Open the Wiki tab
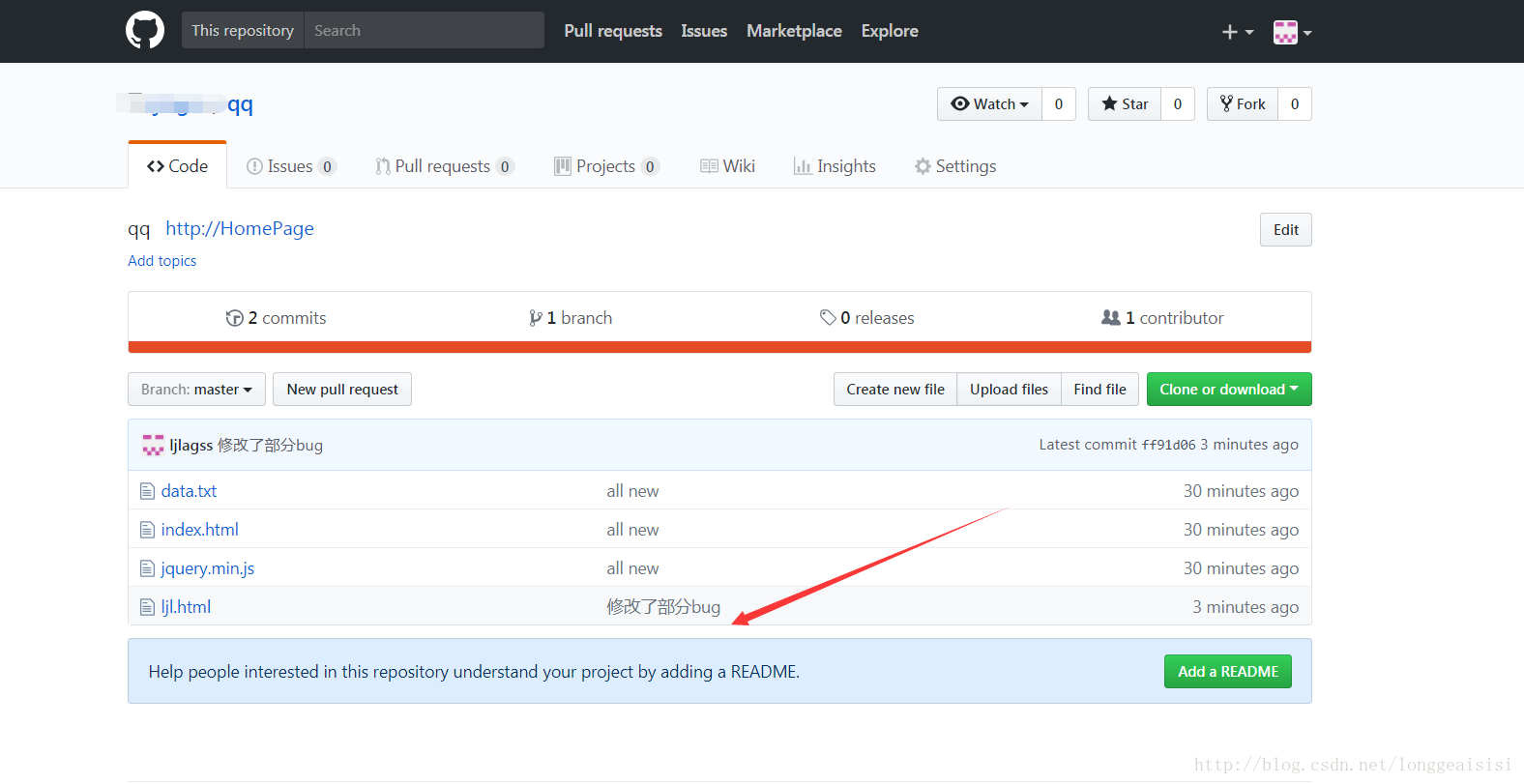 click(727, 166)
